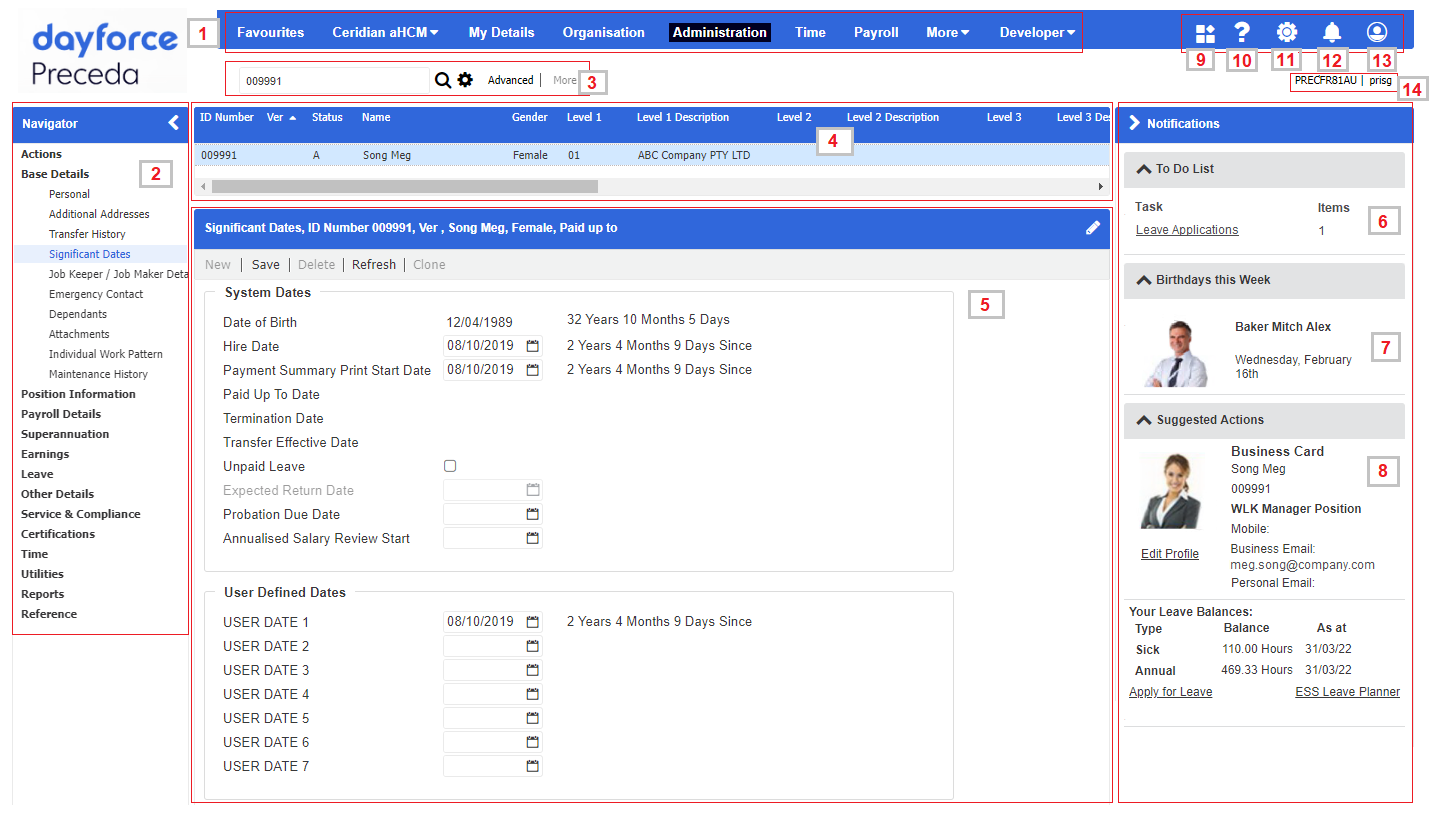Open the Ceridian aHCM dropdown menu
This screenshot has height=815, width=1453.
pyautogui.click(x=385, y=32)
